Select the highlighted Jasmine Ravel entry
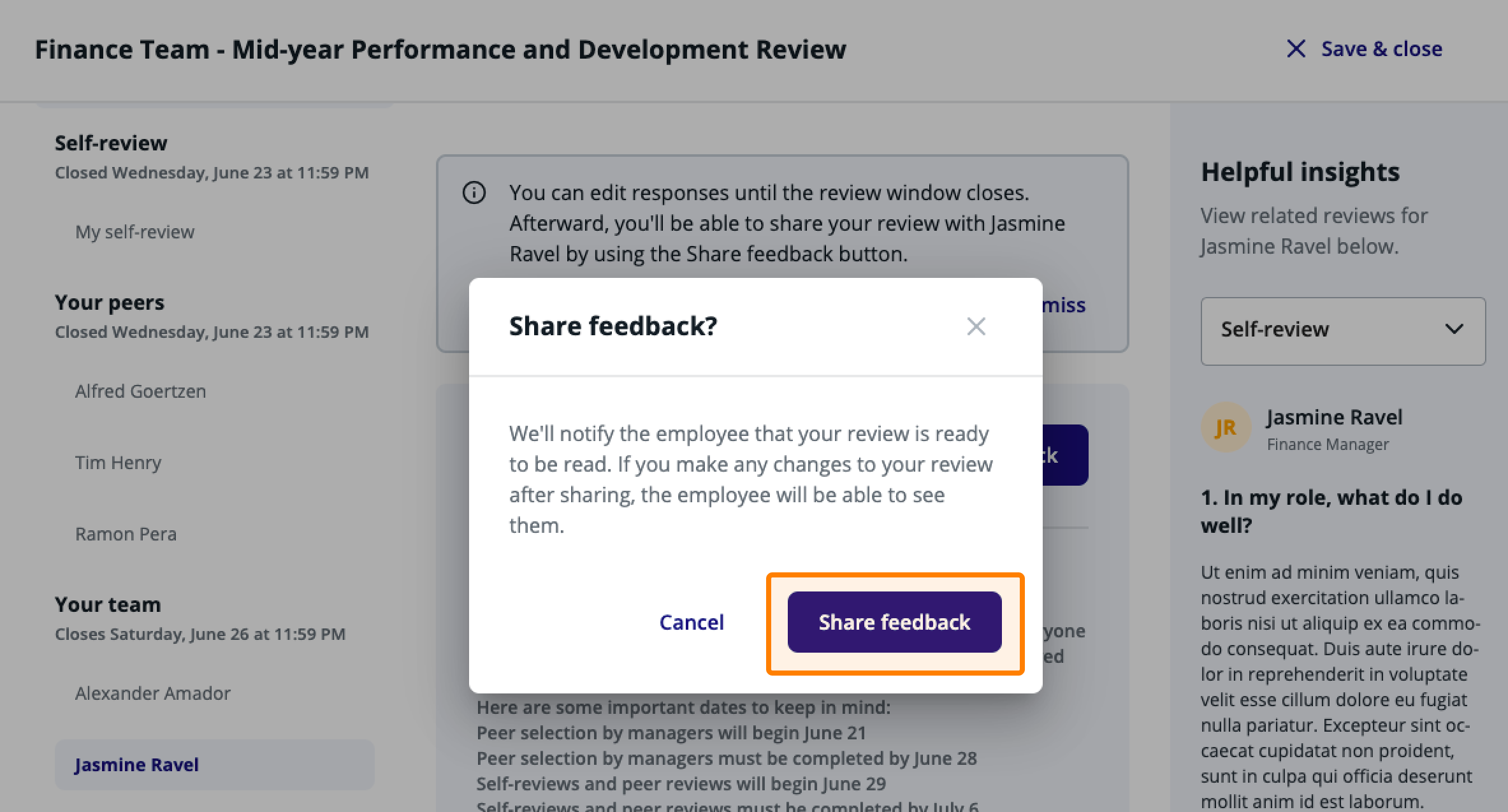The image size is (1508, 812). (x=214, y=765)
